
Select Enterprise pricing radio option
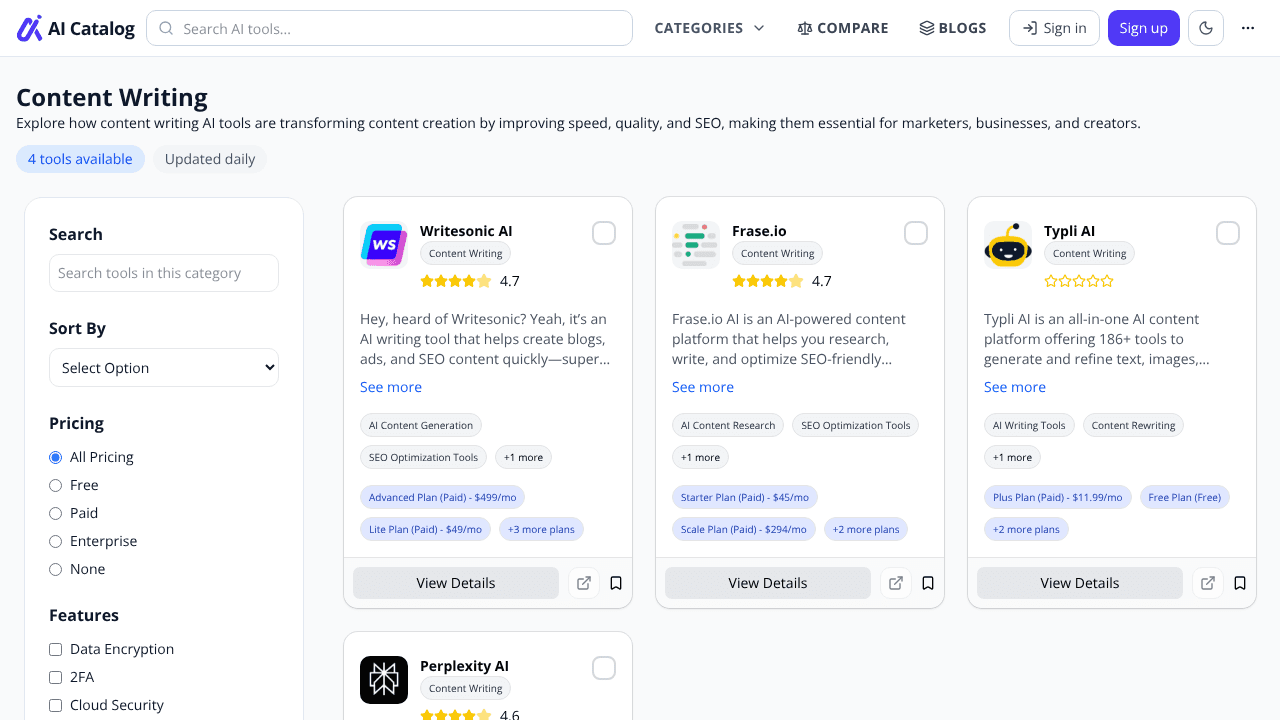click(56, 541)
